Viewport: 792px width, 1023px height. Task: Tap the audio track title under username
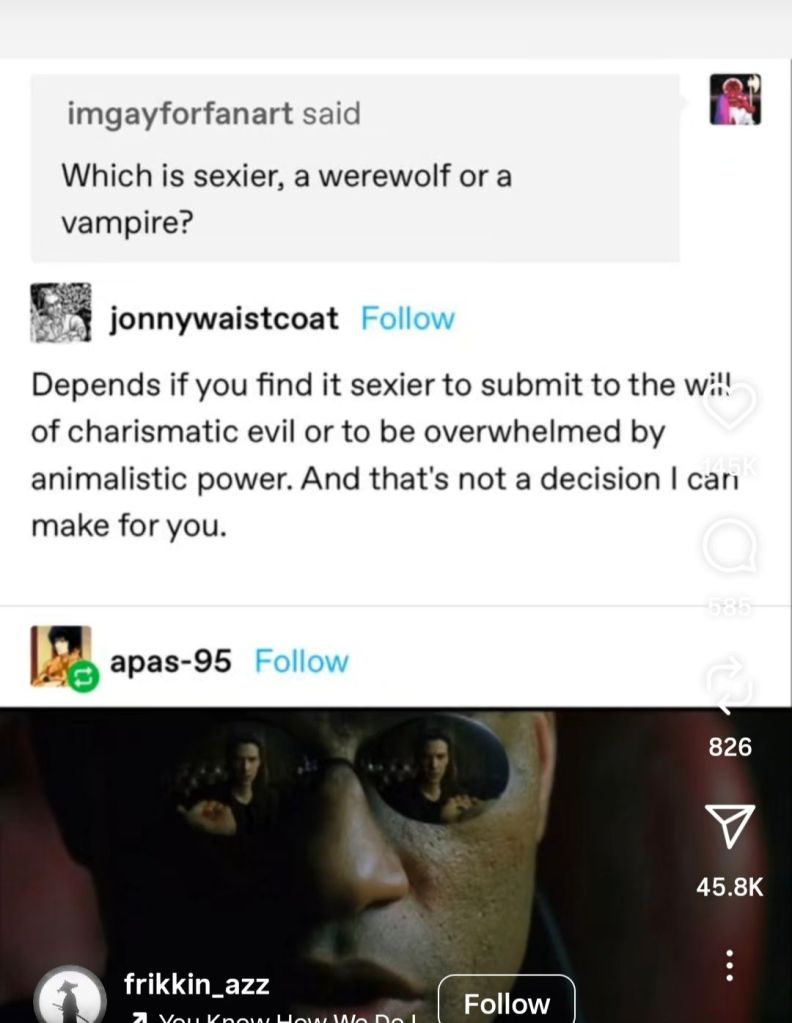click(274, 1017)
